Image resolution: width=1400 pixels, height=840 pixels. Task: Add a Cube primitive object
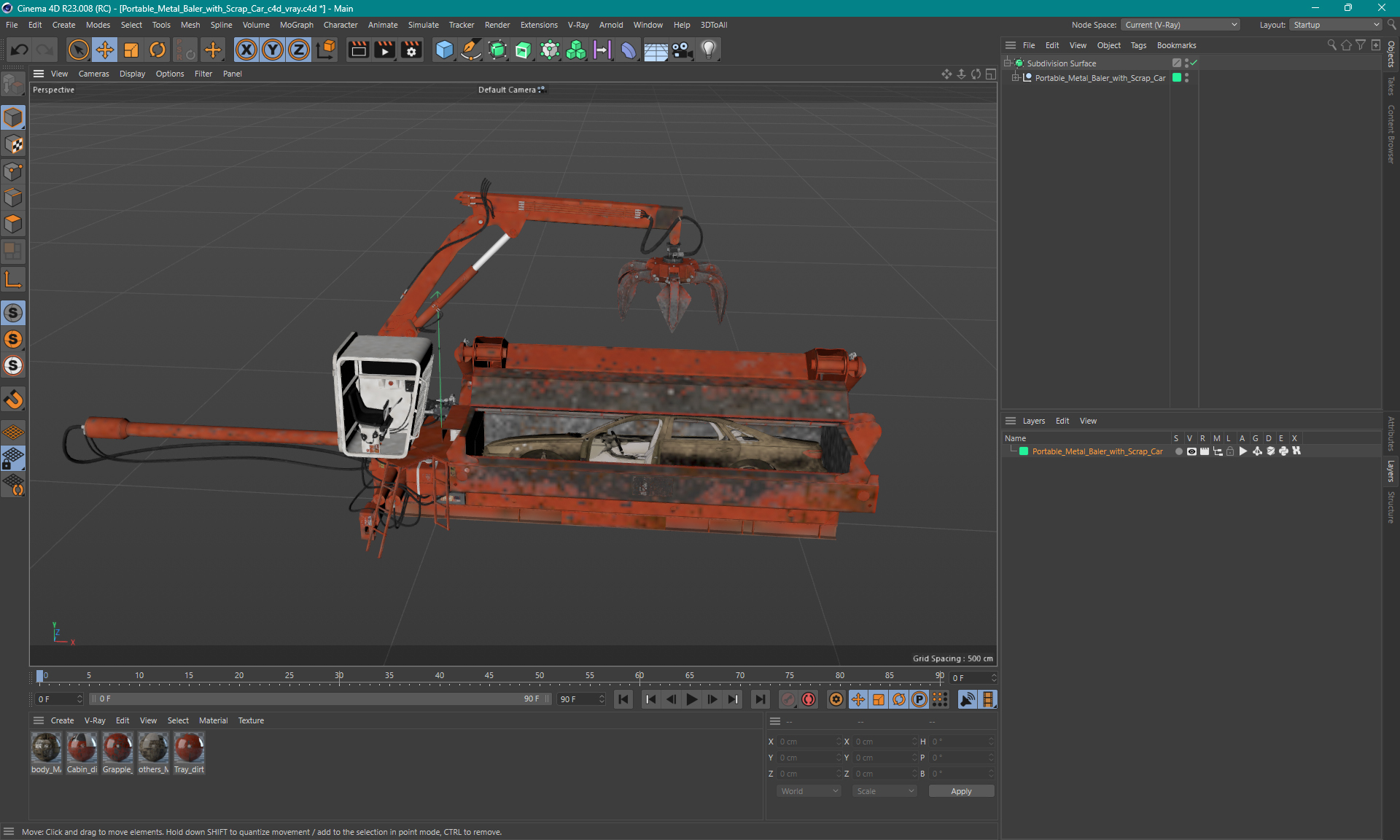[444, 50]
